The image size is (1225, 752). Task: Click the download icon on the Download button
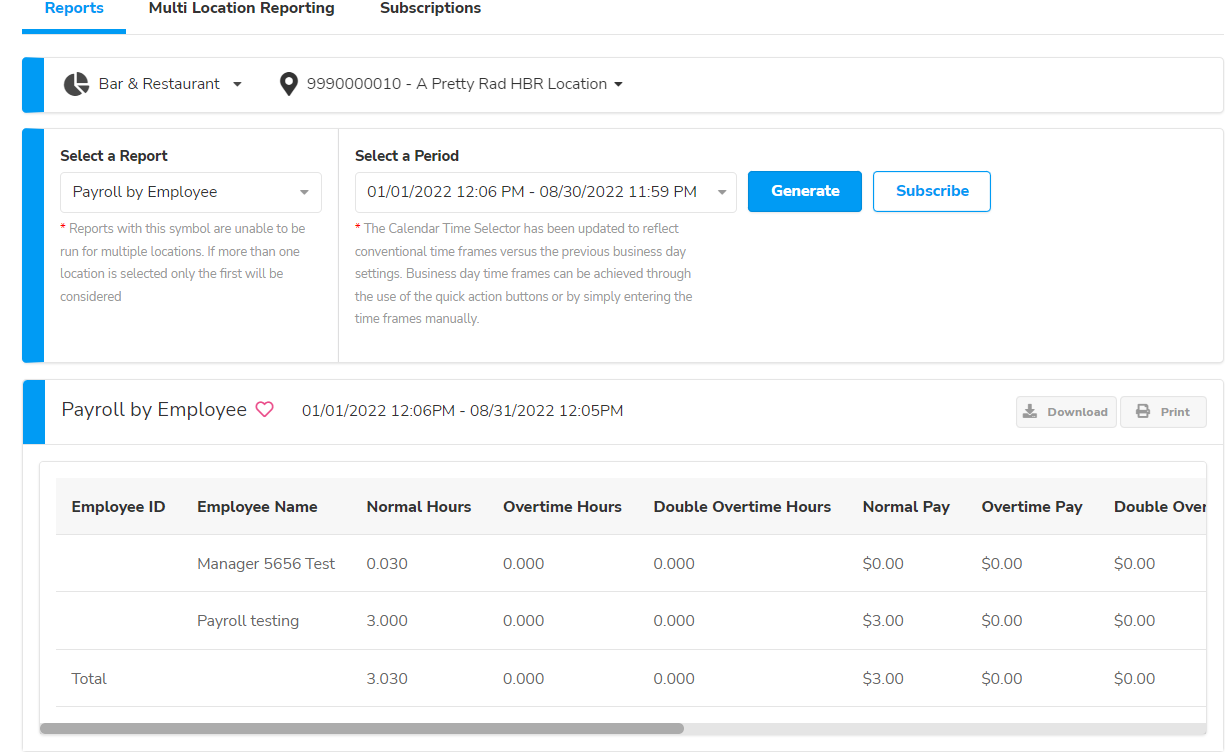coord(1031,411)
